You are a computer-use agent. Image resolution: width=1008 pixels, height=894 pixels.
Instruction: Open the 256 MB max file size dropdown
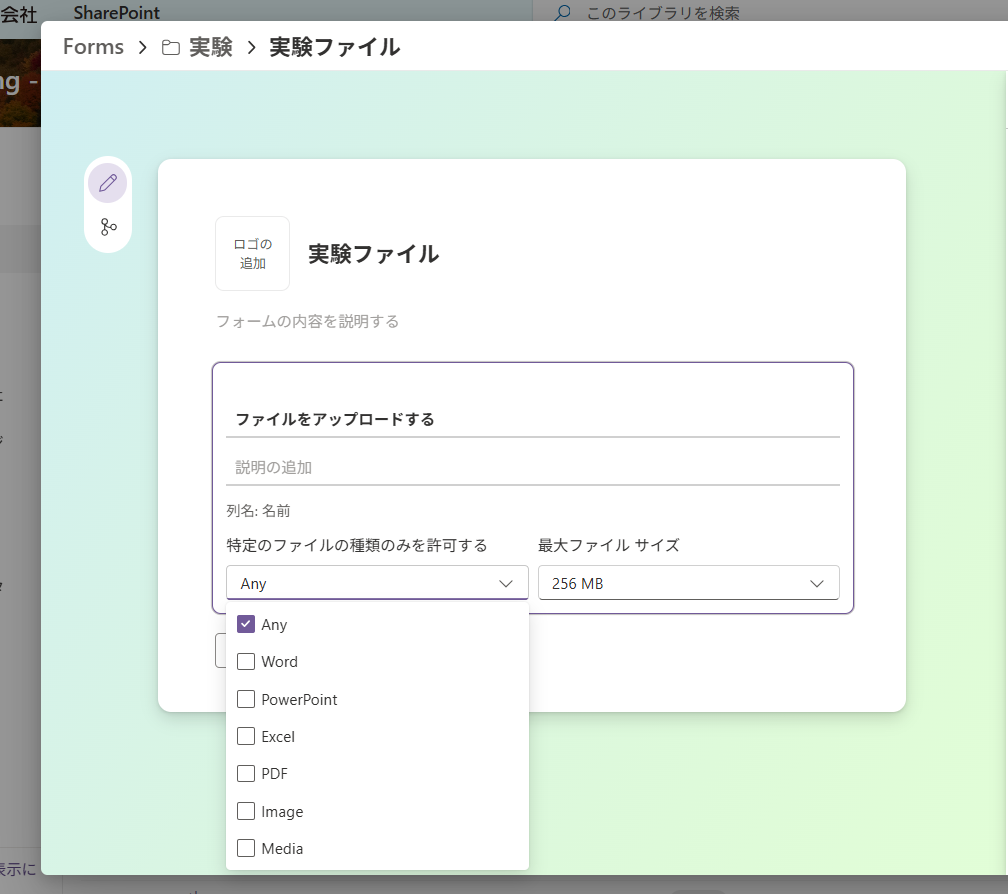688,583
